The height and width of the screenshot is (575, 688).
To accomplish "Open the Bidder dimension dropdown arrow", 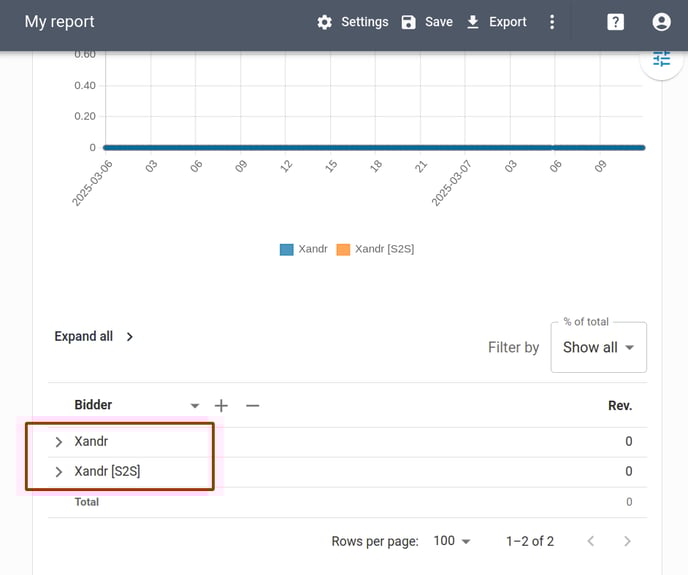I will click(195, 406).
